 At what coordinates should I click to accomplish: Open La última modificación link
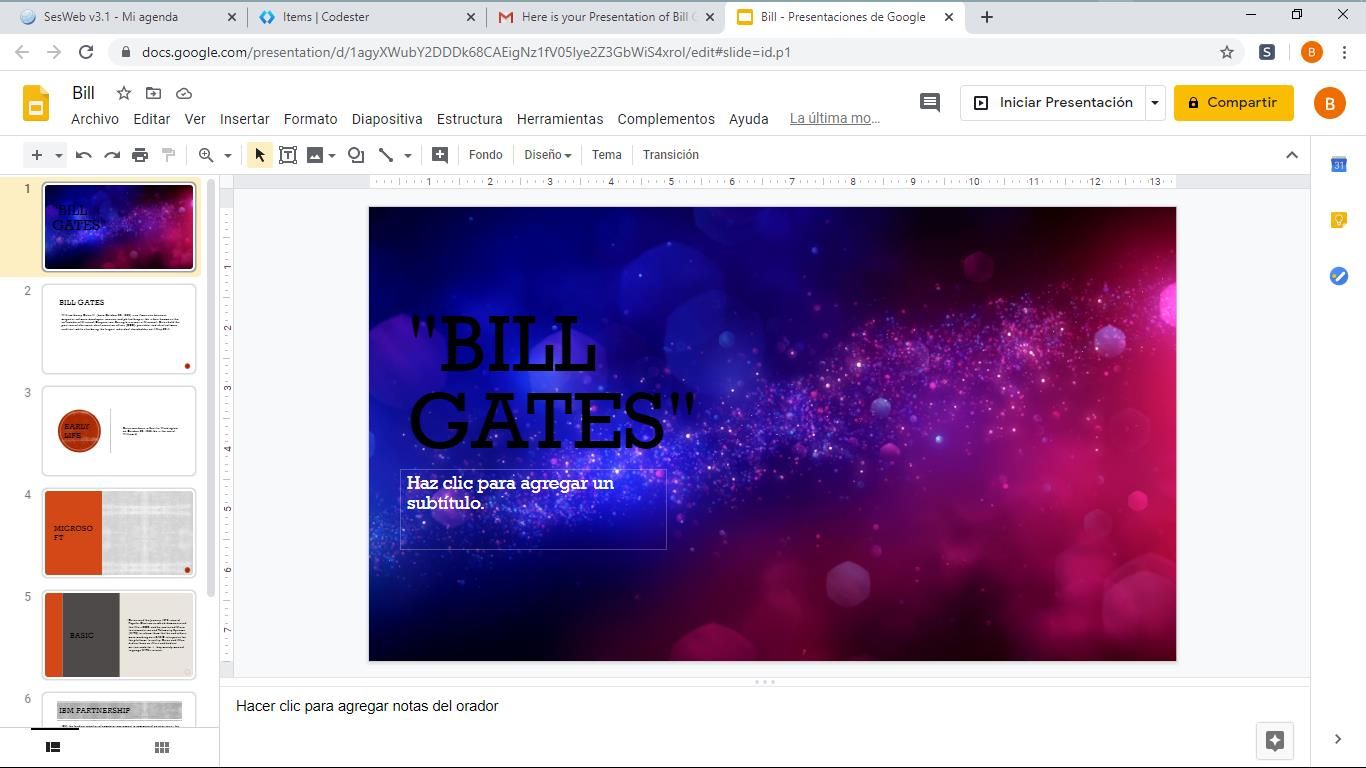835,119
